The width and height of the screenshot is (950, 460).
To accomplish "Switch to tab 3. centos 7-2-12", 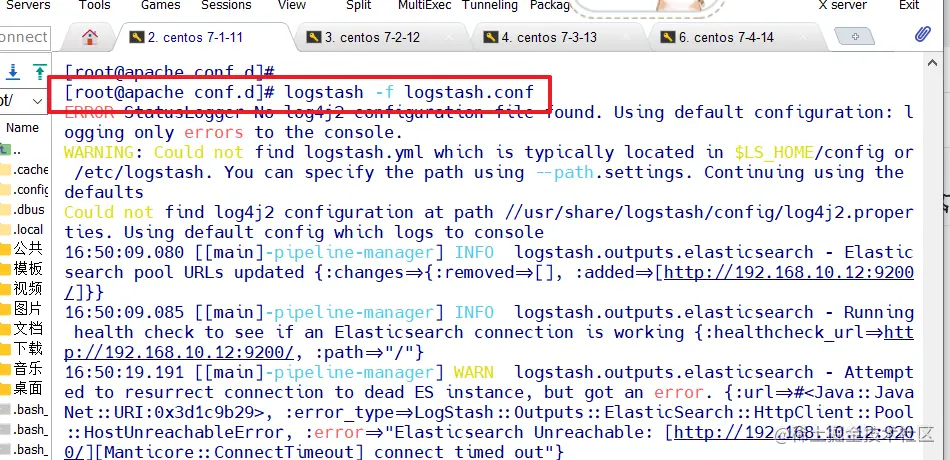I will [x=380, y=38].
